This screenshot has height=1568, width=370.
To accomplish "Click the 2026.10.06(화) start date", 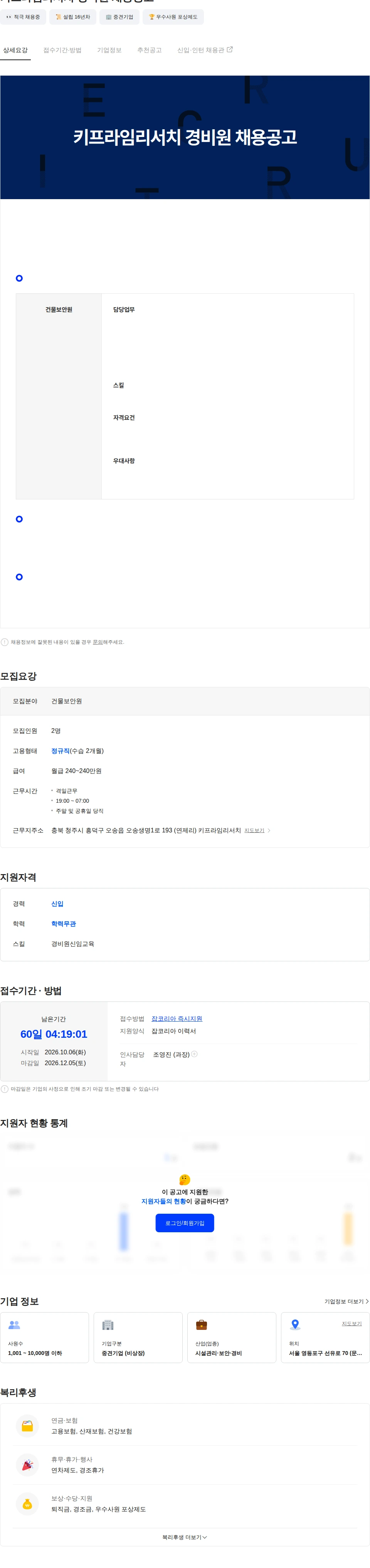I will click(x=65, y=1052).
